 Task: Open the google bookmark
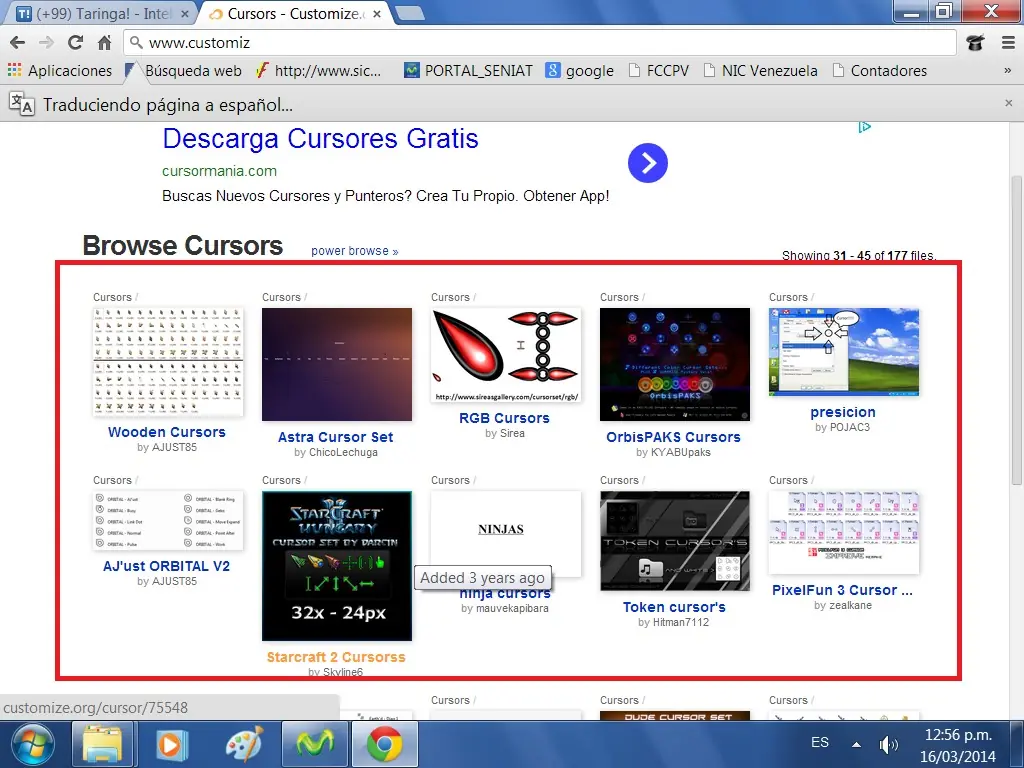coord(580,71)
